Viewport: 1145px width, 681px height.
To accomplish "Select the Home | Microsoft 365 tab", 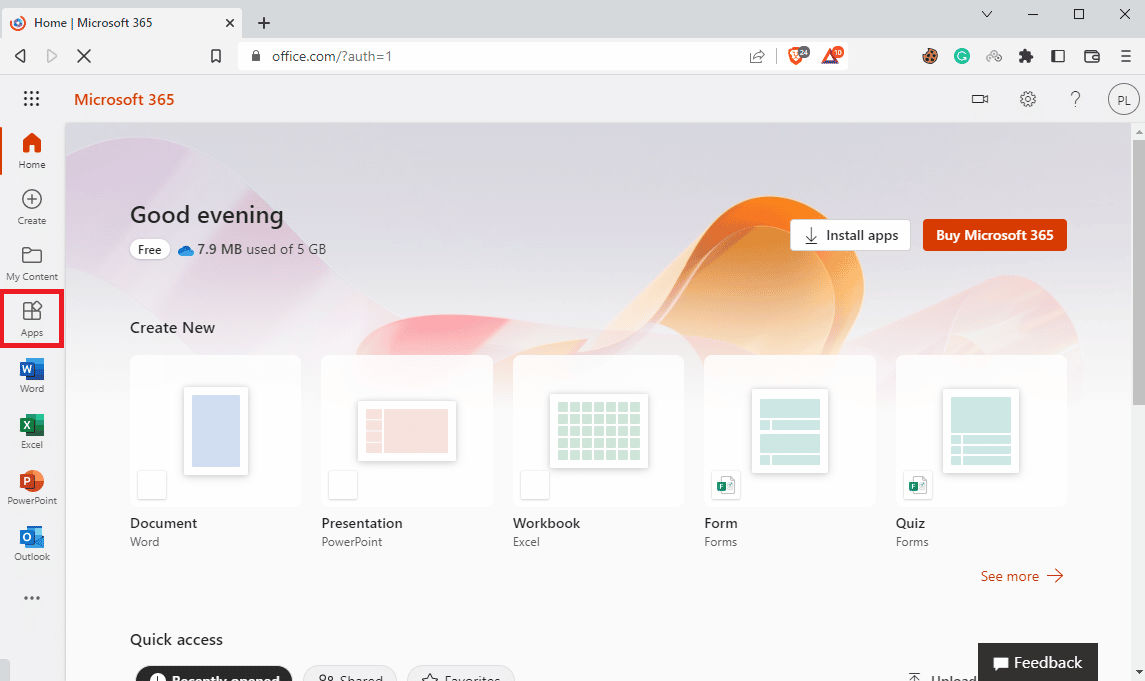I will tap(123, 23).
